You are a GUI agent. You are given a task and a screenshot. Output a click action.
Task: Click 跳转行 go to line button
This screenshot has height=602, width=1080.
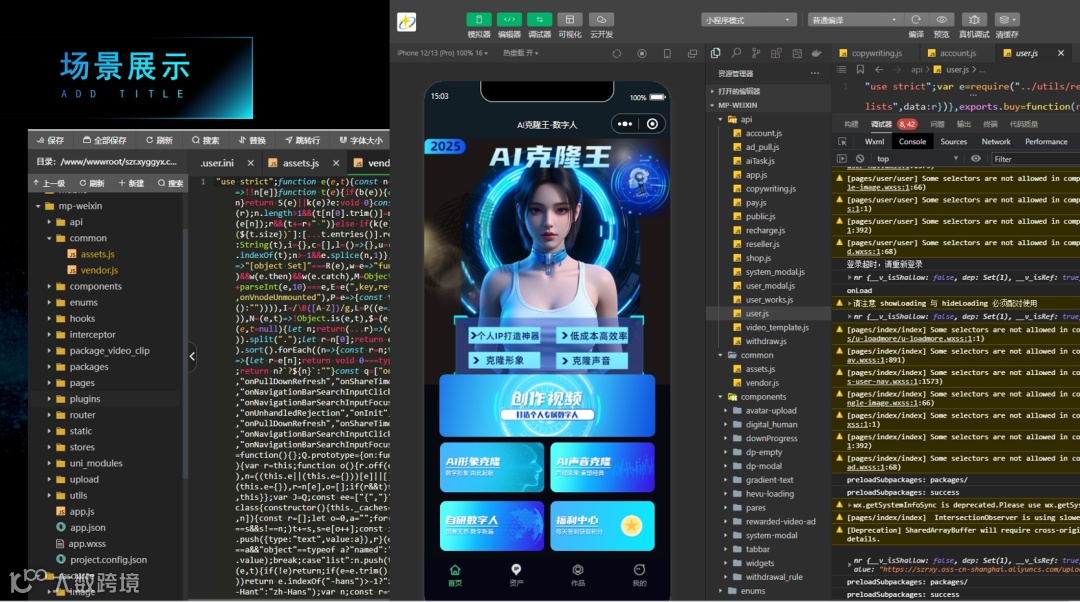pos(302,140)
